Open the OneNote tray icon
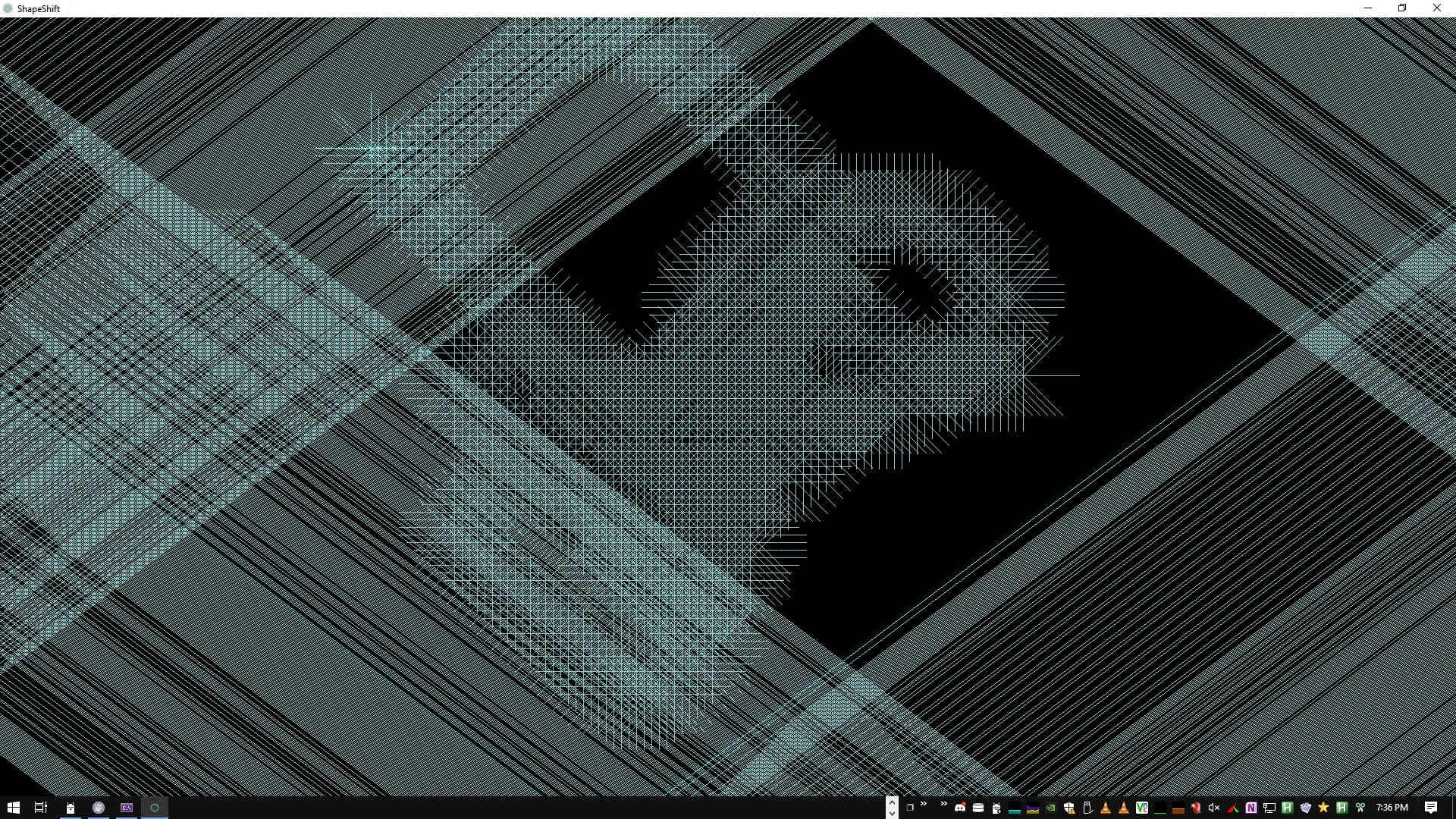 point(1251,808)
